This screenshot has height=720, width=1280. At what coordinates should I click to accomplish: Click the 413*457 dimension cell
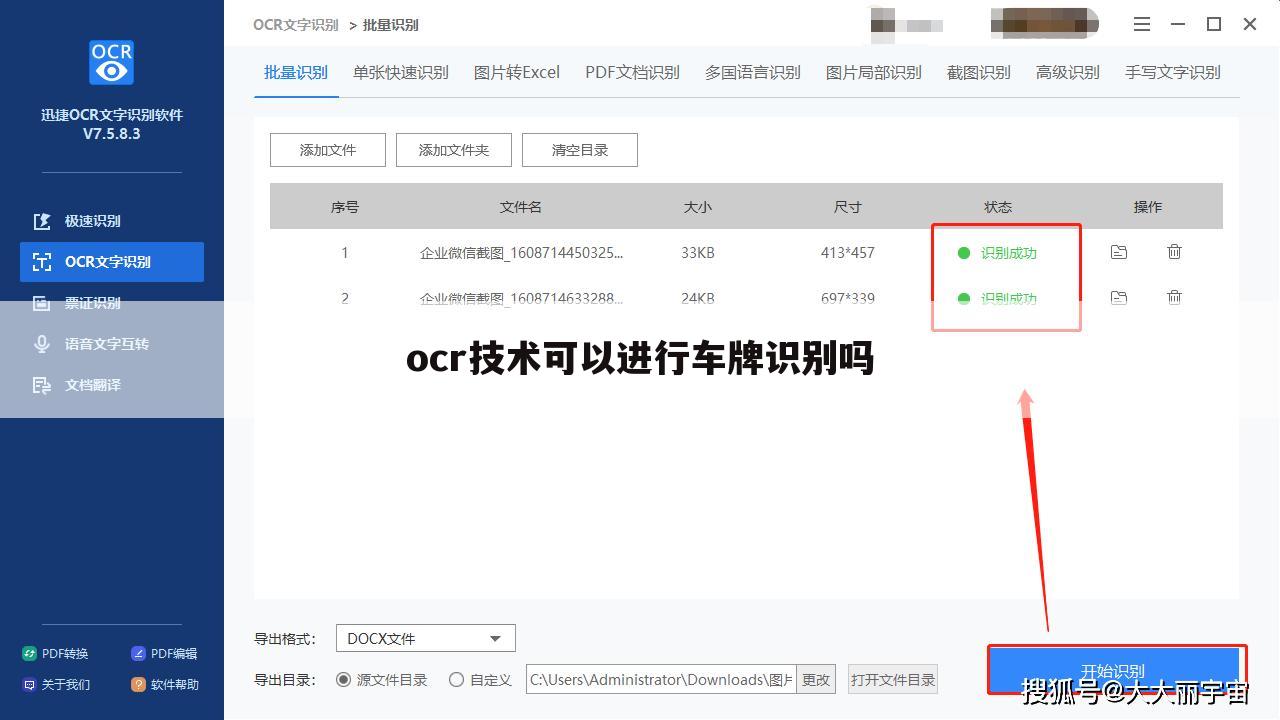pos(848,253)
